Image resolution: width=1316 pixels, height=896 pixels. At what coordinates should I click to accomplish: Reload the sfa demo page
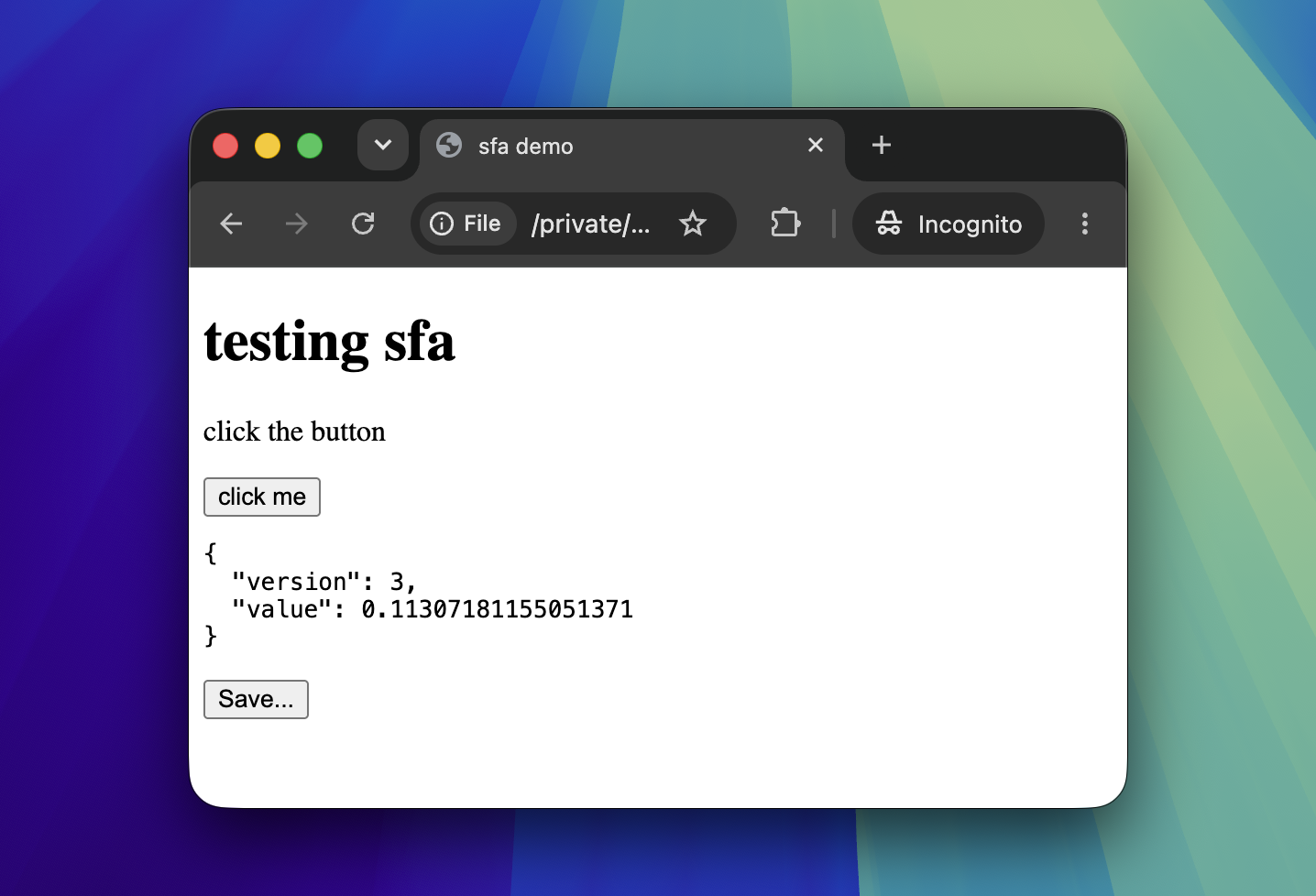363,224
